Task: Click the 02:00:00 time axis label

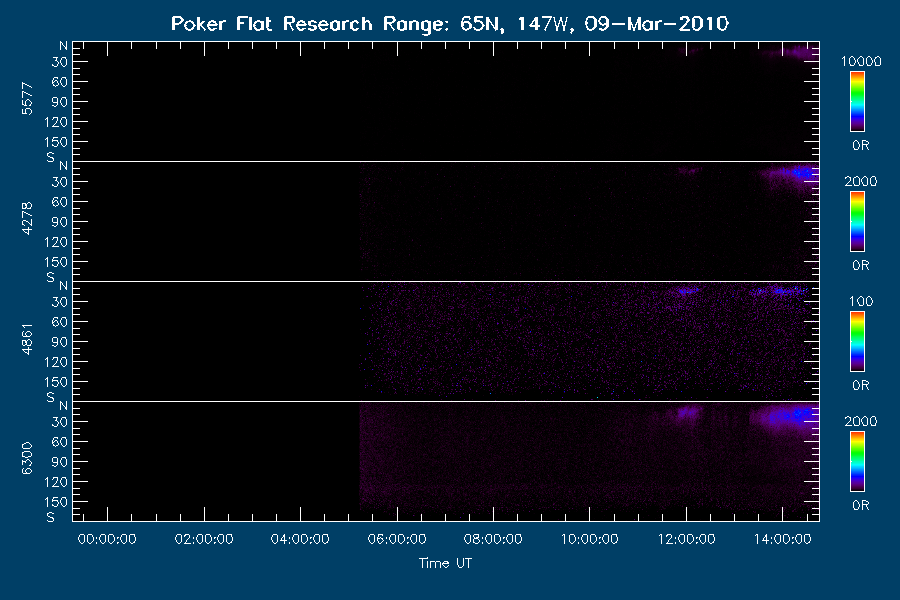Action: (204, 539)
